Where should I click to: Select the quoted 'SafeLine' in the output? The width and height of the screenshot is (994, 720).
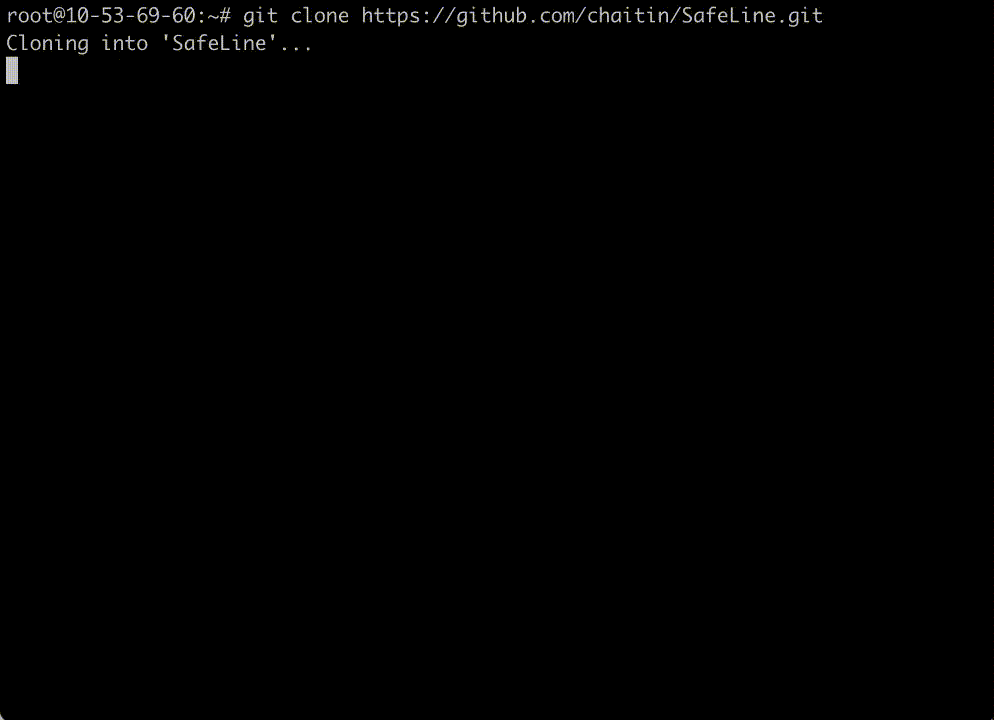(219, 44)
